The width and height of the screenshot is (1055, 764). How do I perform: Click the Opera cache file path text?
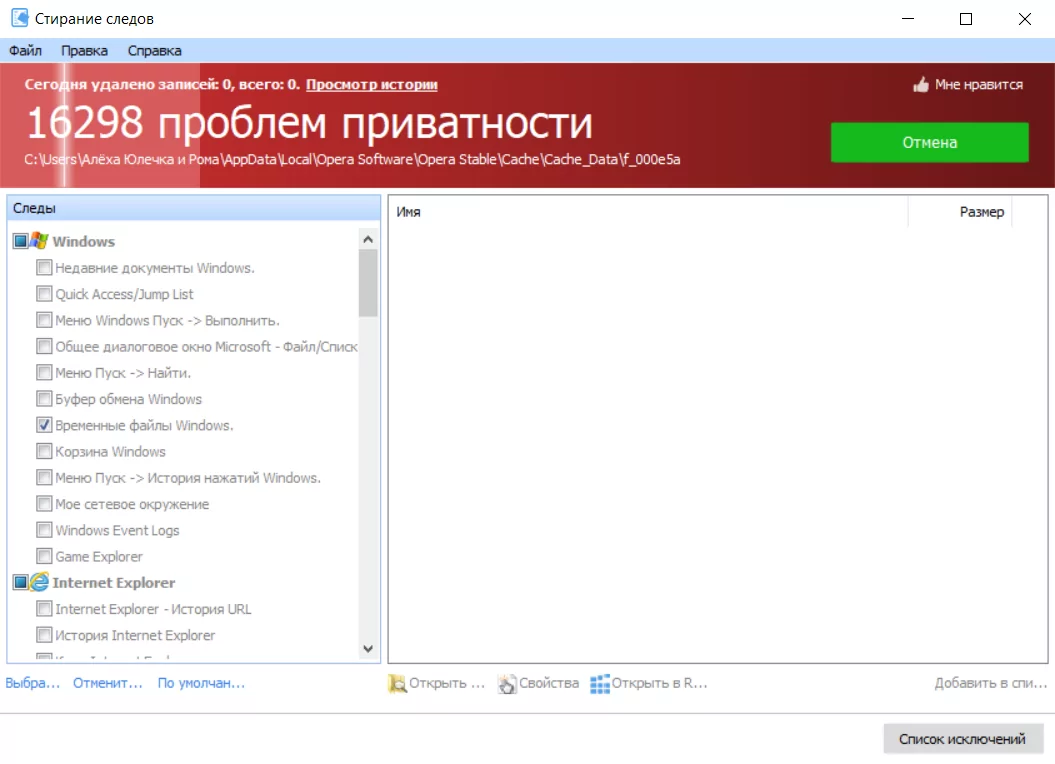352,160
